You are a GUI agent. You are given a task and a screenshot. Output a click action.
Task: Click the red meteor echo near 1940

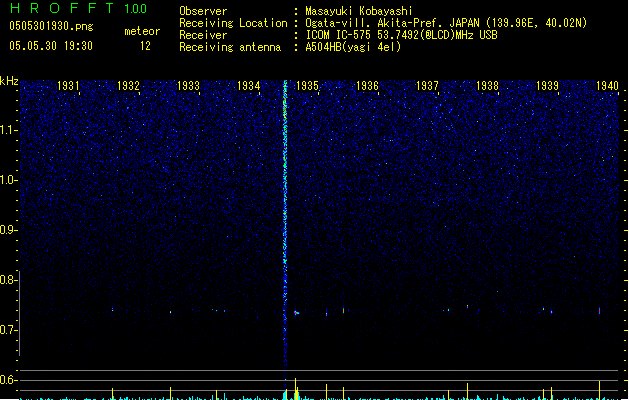coord(600,311)
